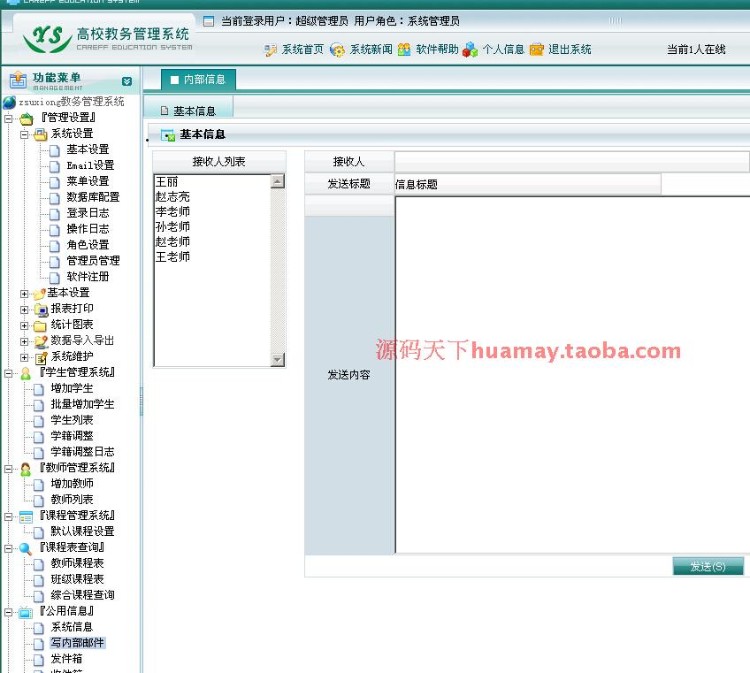Expand the 统计图表 tree node
The width and height of the screenshot is (750, 673).
click(x=24, y=326)
